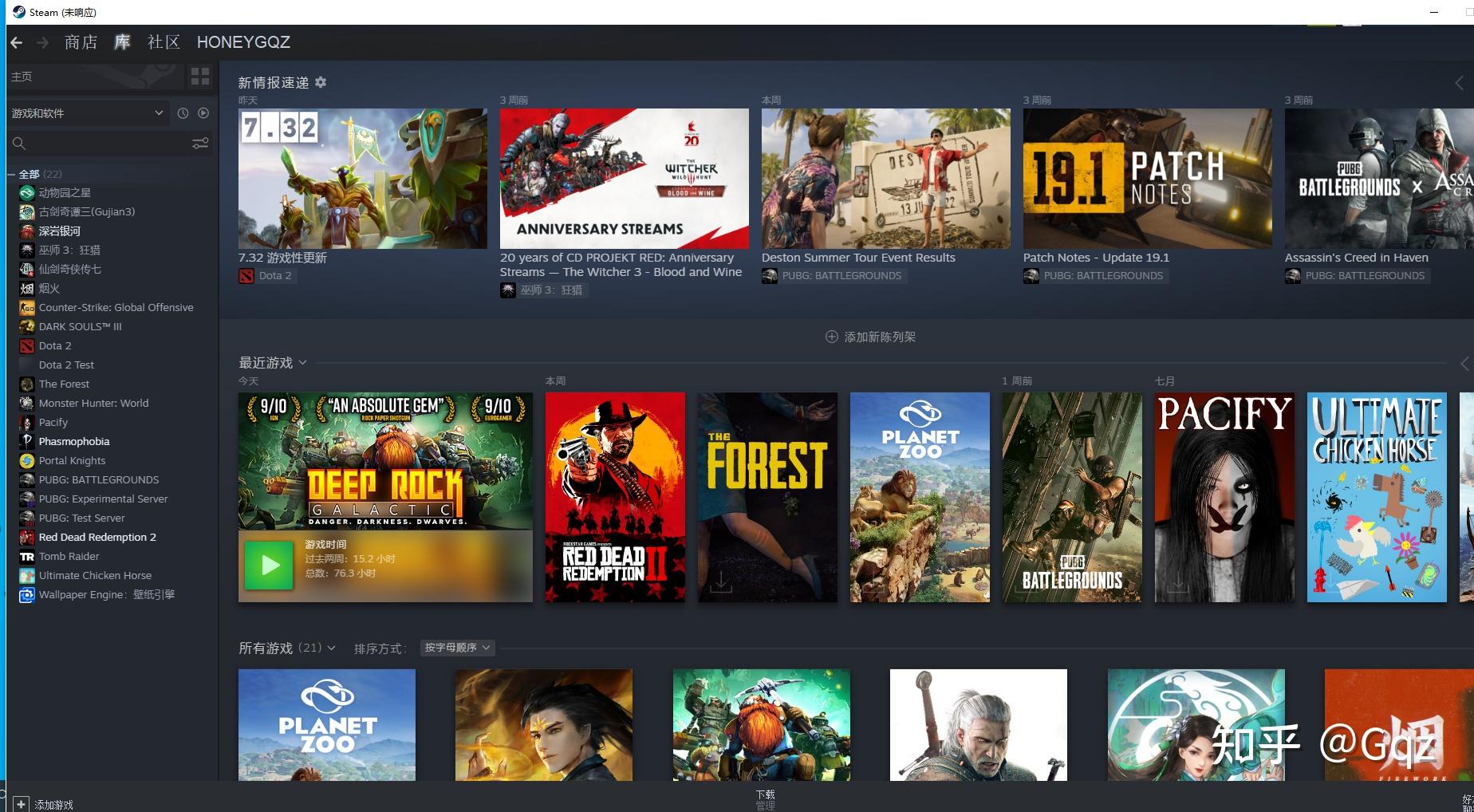Click the Red Dead Redemption 2 icon
The image size is (1474, 812).
pyautogui.click(x=26, y=537)
